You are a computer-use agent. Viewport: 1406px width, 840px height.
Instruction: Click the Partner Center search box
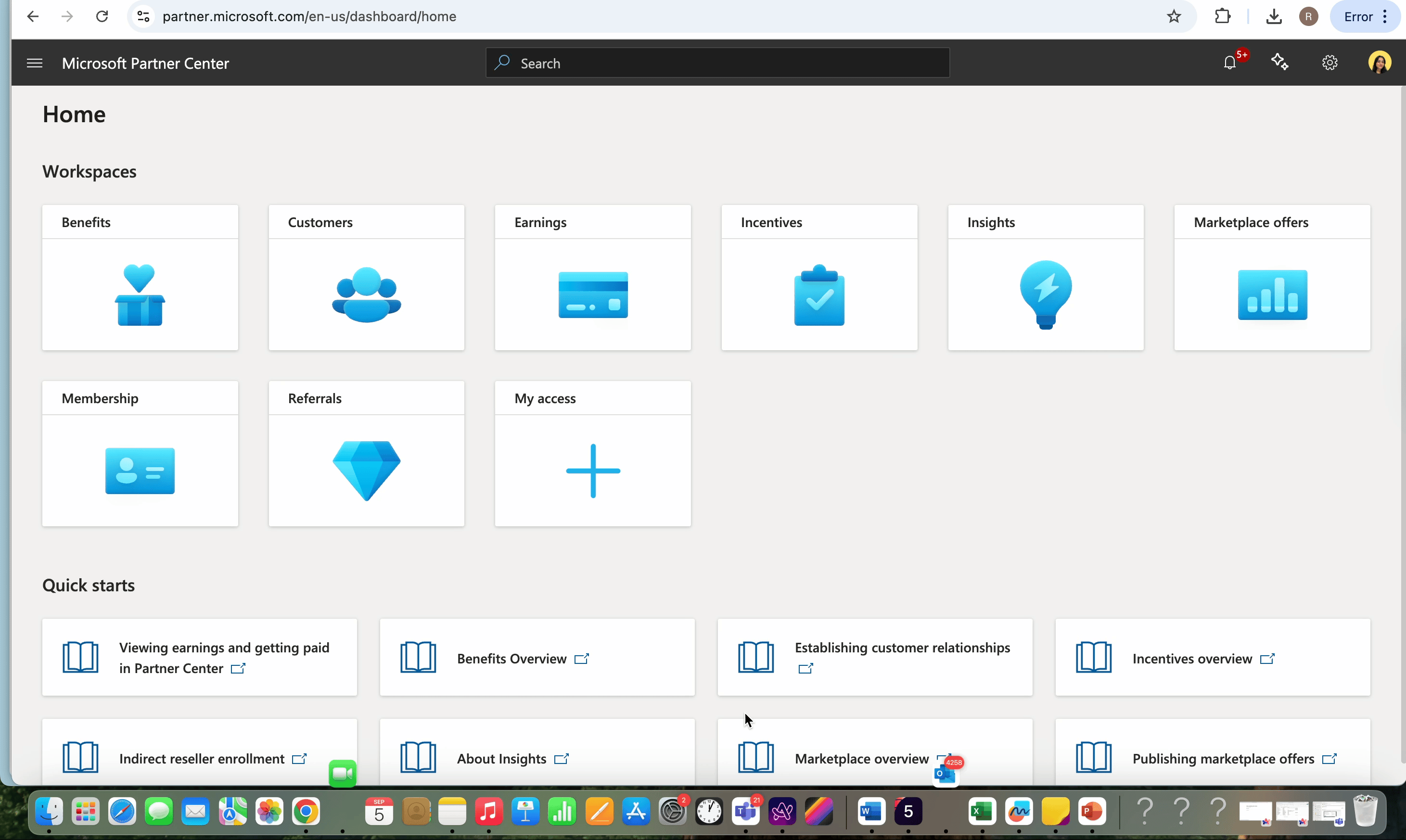(x=718, y=63)
